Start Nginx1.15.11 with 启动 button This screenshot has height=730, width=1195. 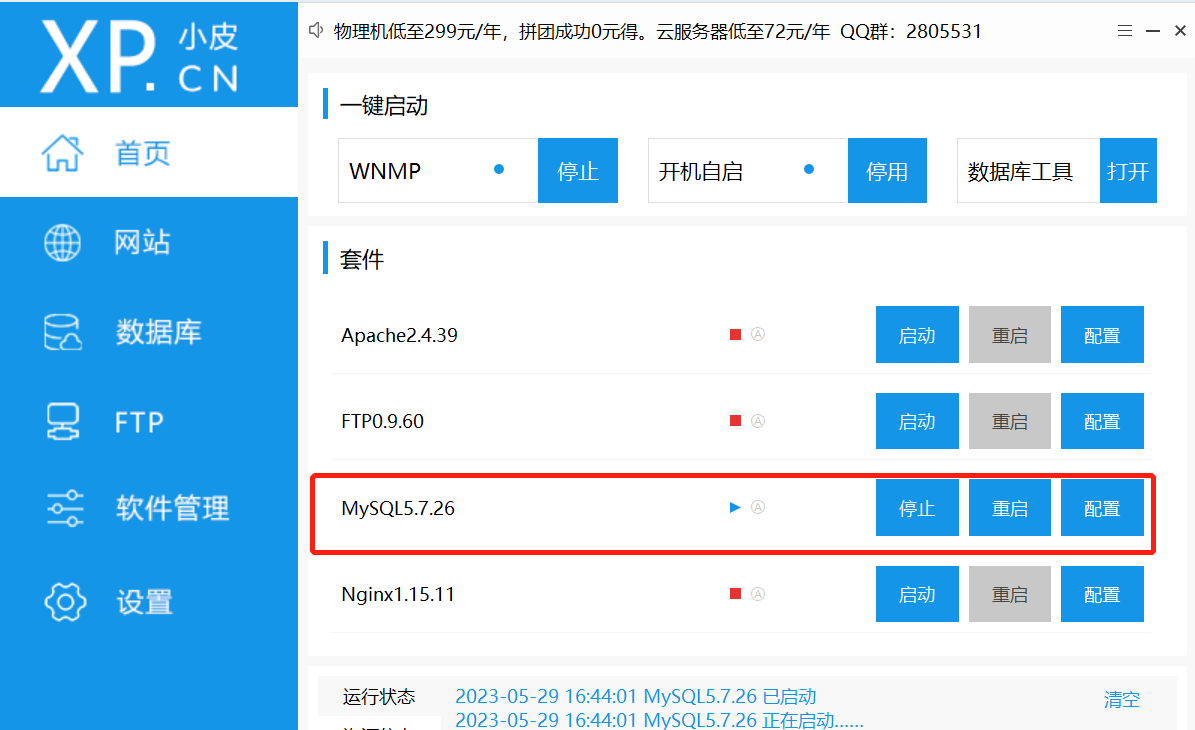pyautogui.click(x=917, y=594)
